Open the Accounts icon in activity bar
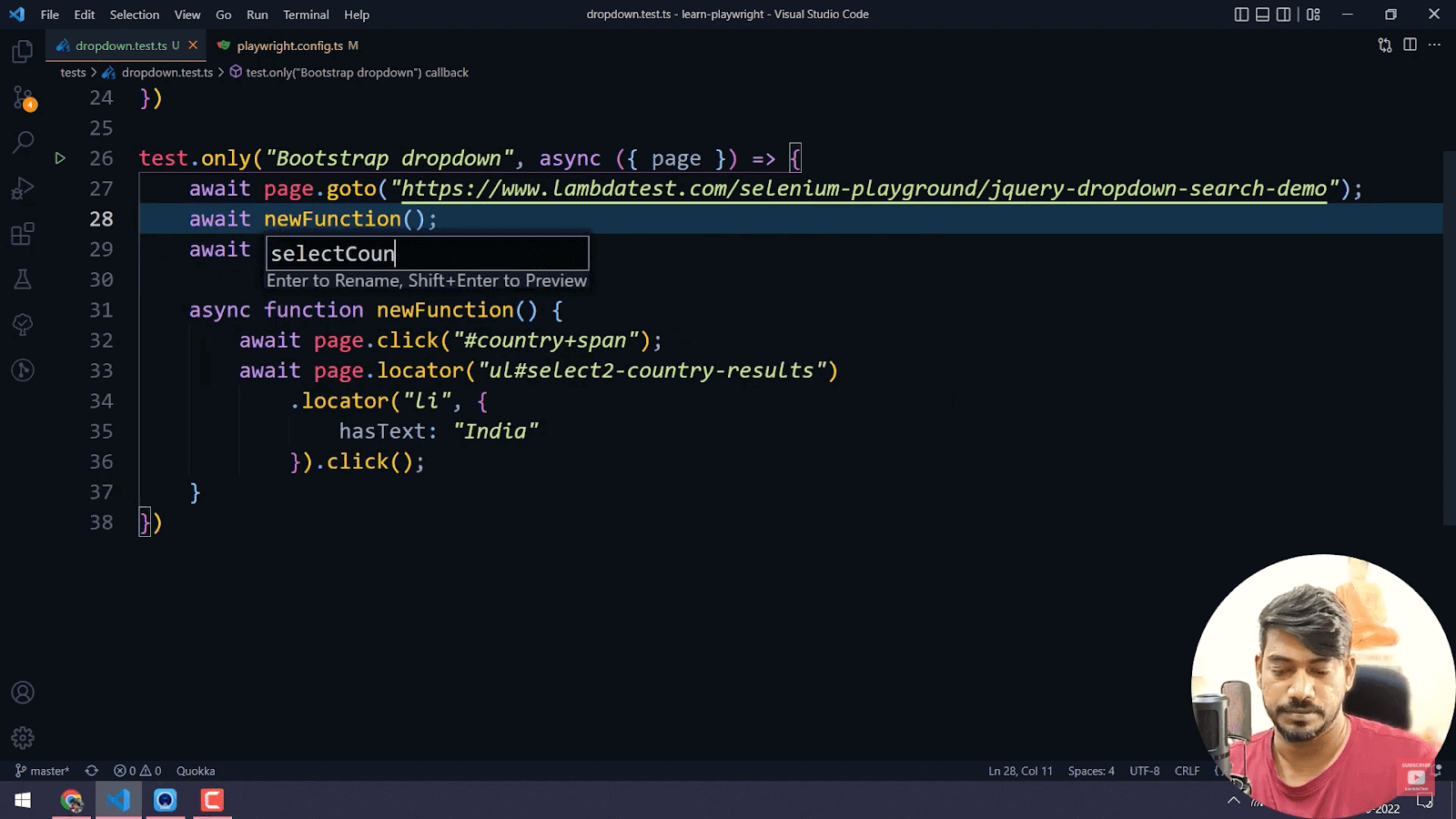1456x819 pixels. click(23, 693)
